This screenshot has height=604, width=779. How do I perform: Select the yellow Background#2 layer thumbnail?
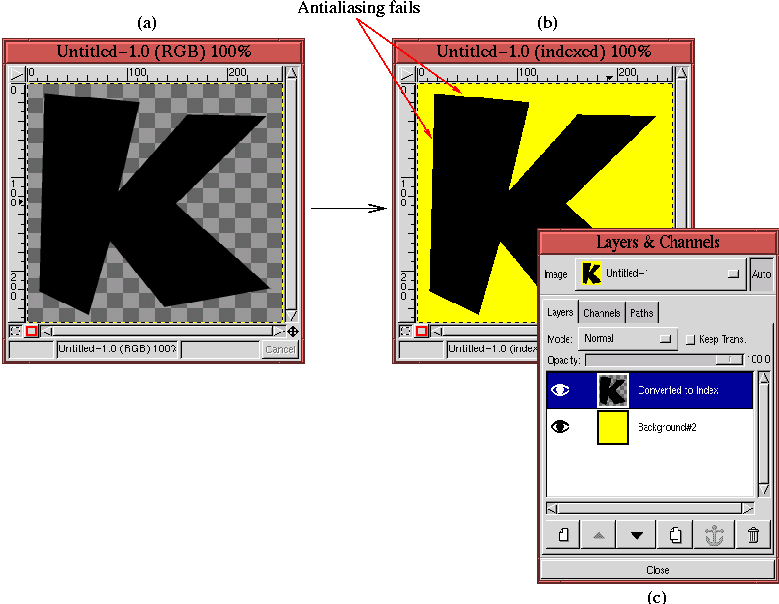click(x=612, y=427)
